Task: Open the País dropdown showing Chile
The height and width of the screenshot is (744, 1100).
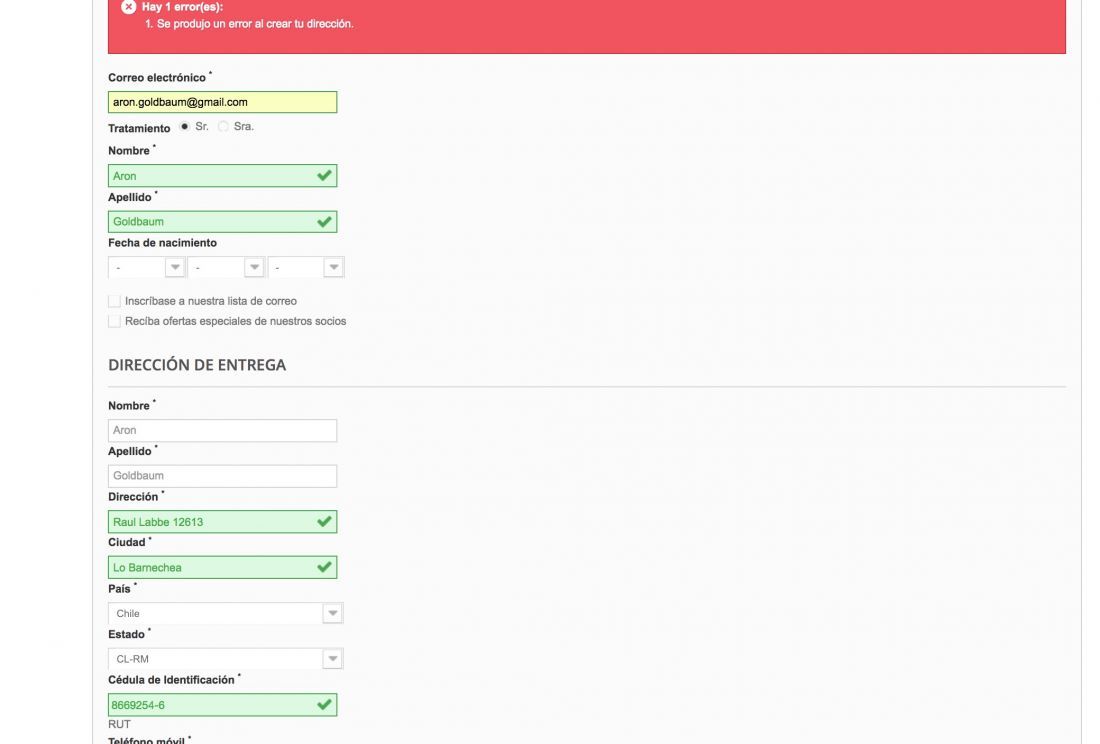Action: coord(225,614)
